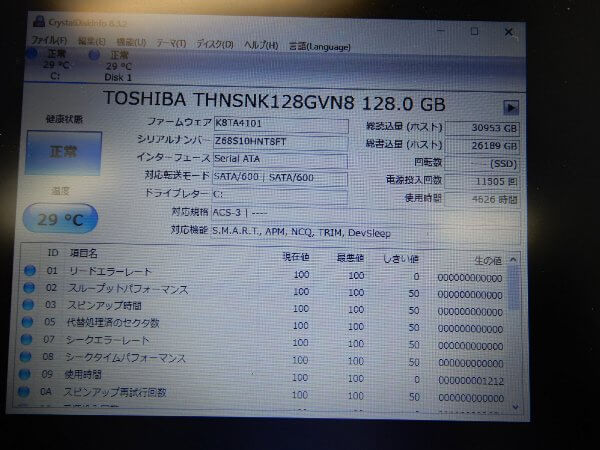Viewport: 600px width, 450px height.
Task: Click the scroll down arrow of attribute list
Action: coord(515,407)
